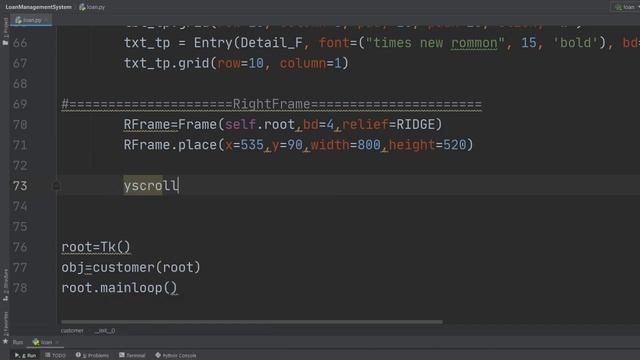Click line number 71 in gutter

(x=20, y=145)
